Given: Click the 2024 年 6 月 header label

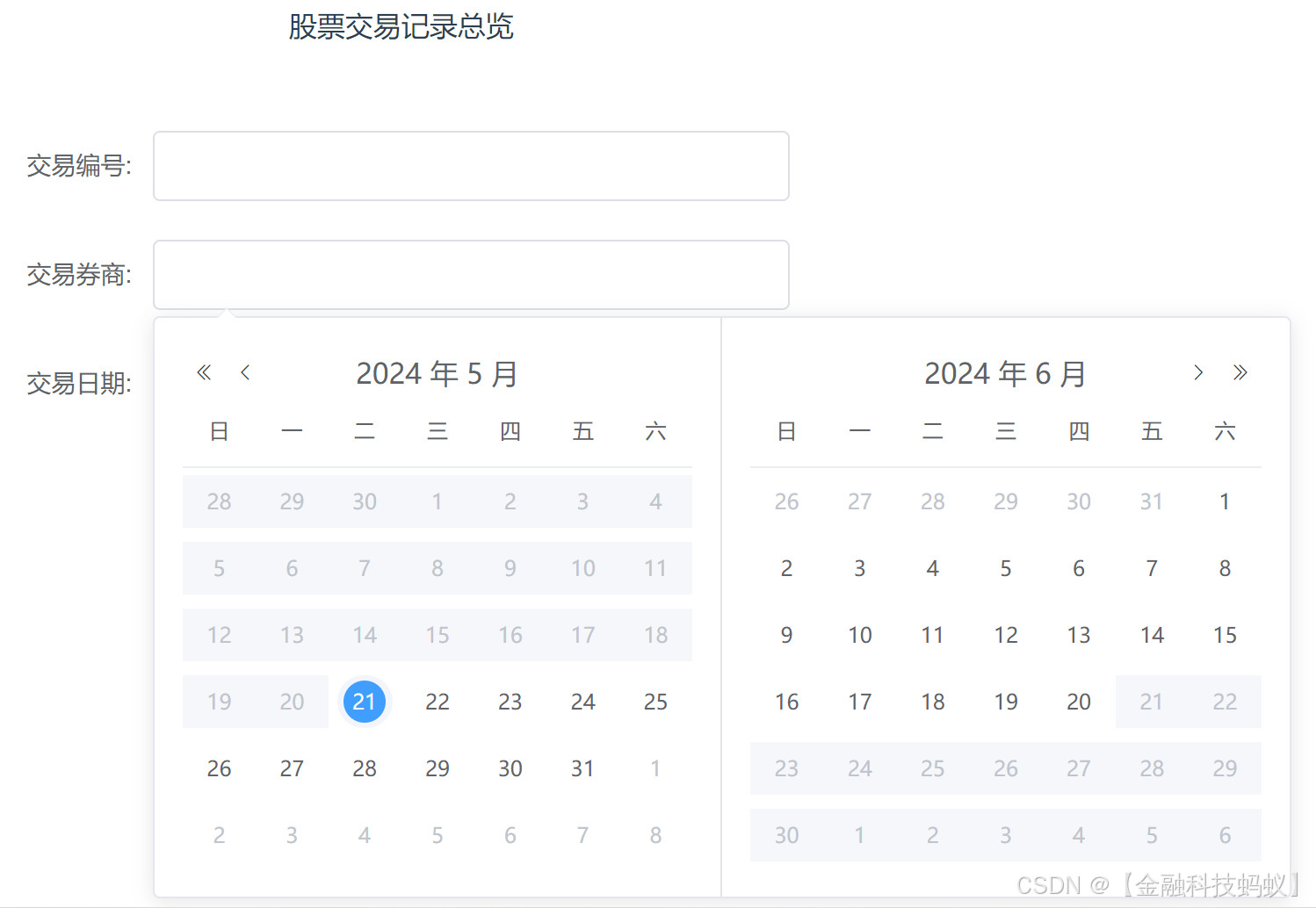Looking at the screenshot, I should 1005,374.
